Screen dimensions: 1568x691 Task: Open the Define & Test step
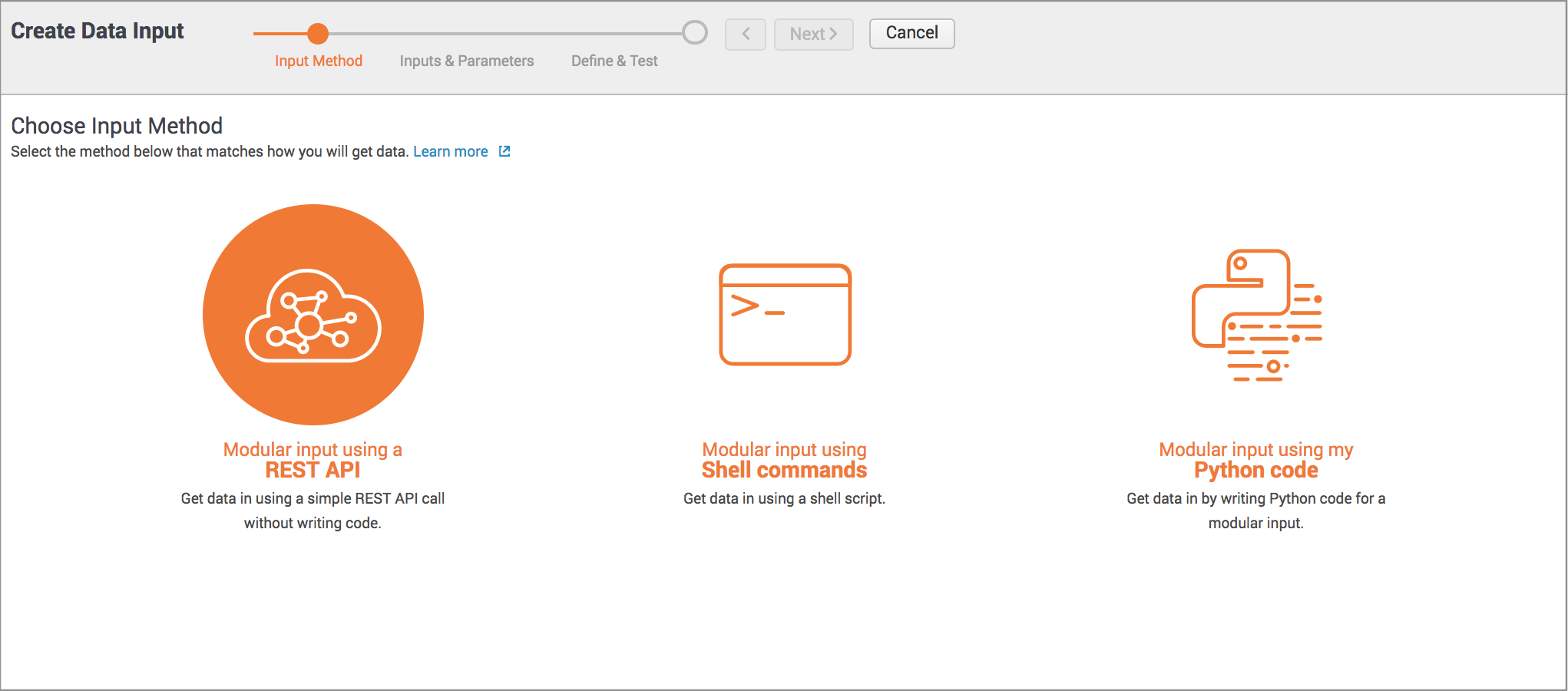click(614, 61)
